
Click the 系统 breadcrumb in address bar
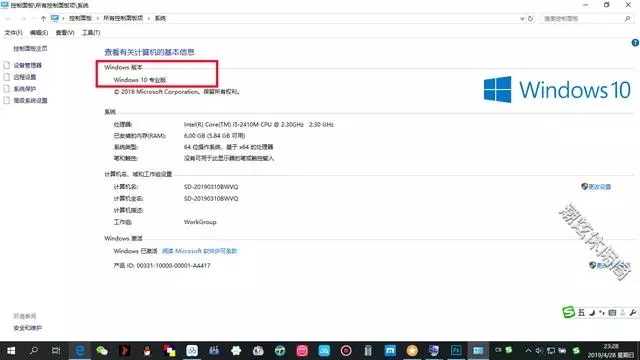click(160, 18)
